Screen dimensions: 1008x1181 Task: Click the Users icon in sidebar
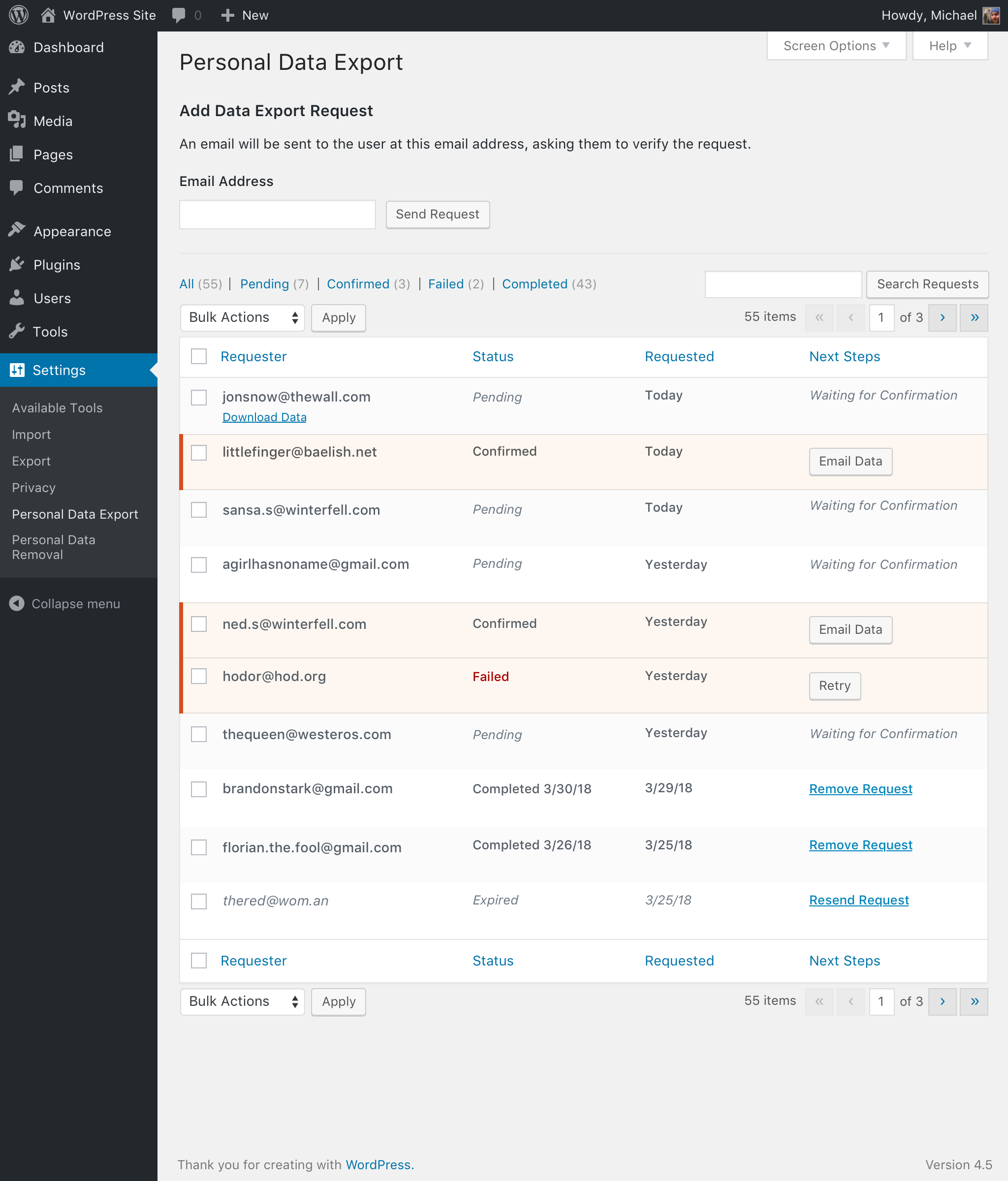19,298
